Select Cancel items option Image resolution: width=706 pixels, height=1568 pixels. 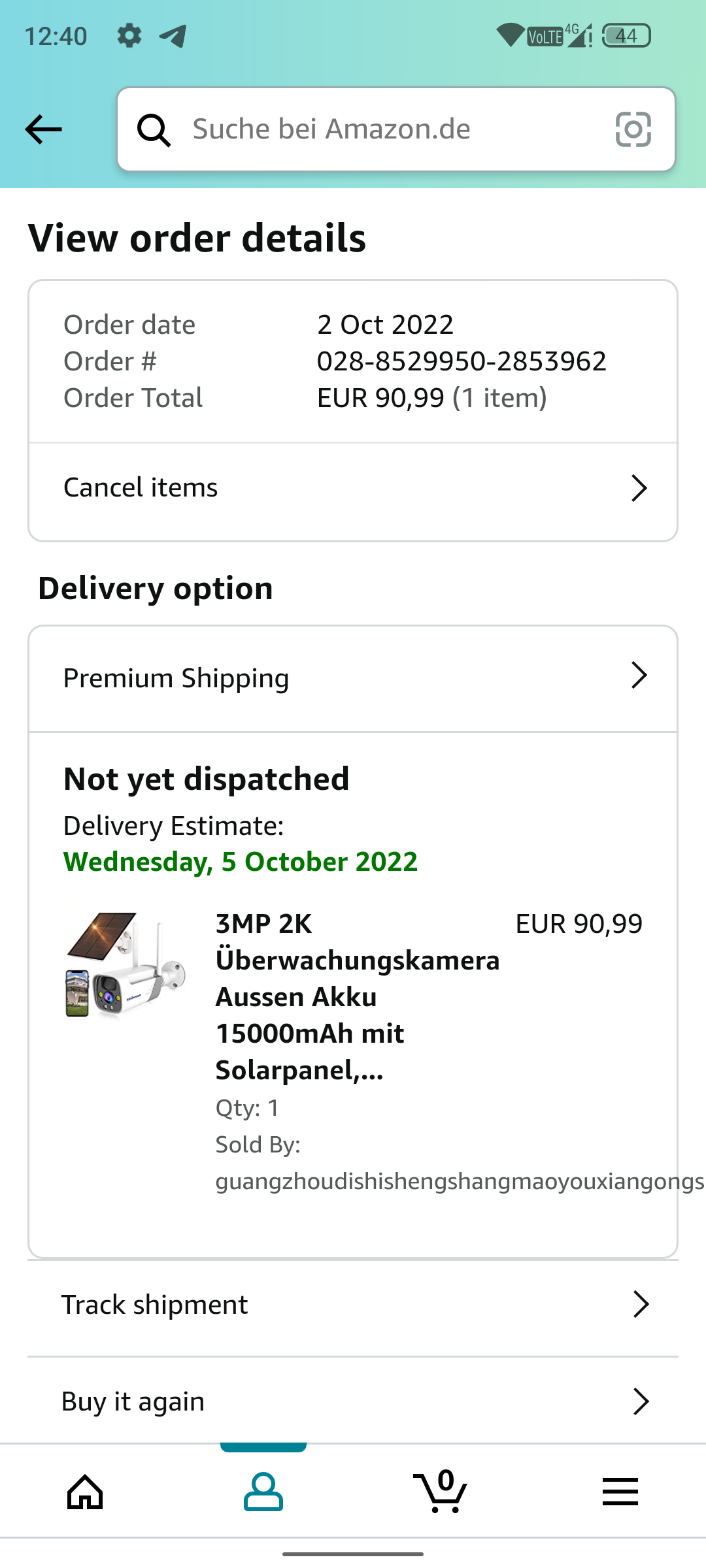pos(141,488)
